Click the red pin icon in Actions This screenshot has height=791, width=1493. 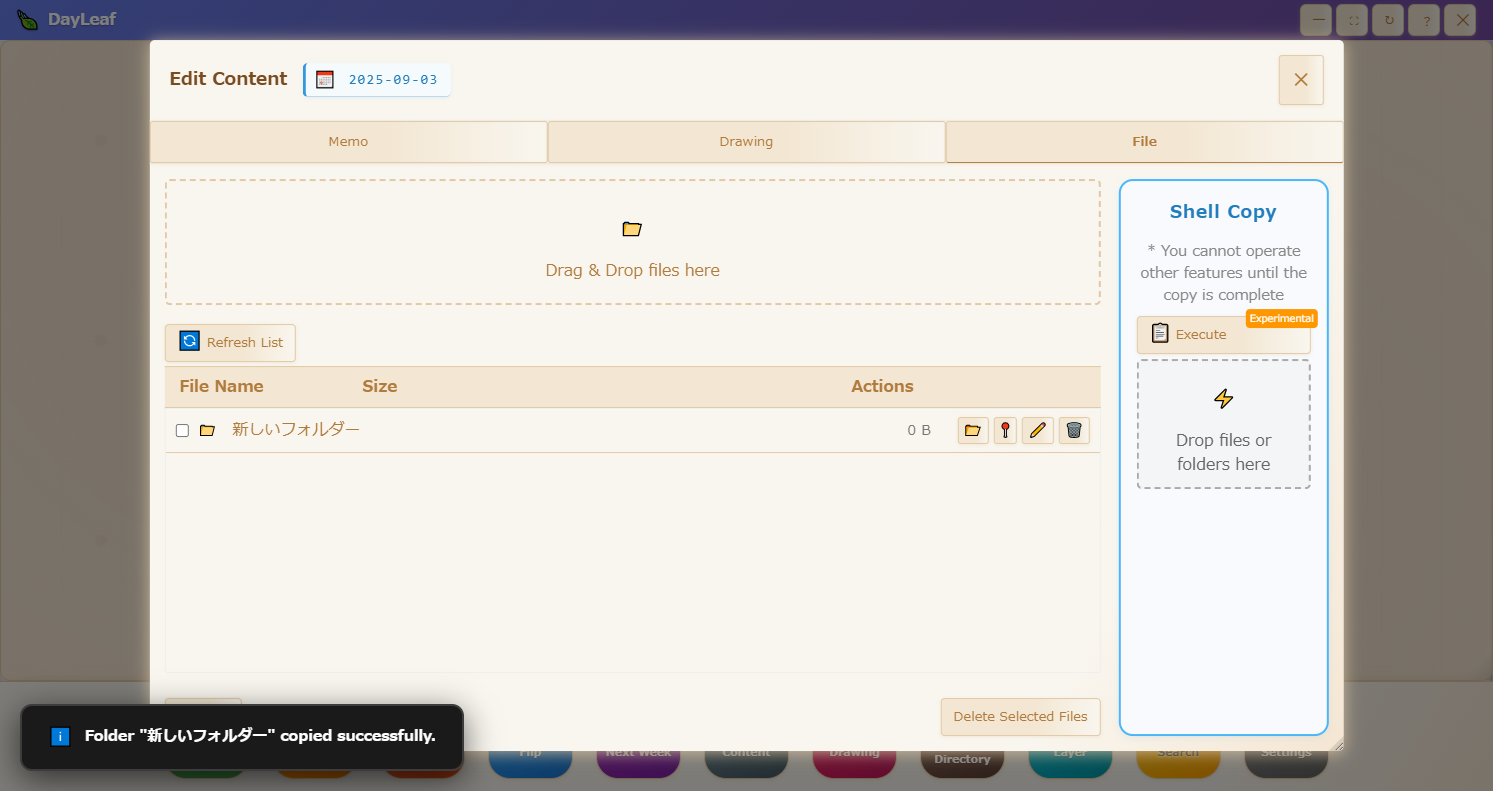point(1005,430)
